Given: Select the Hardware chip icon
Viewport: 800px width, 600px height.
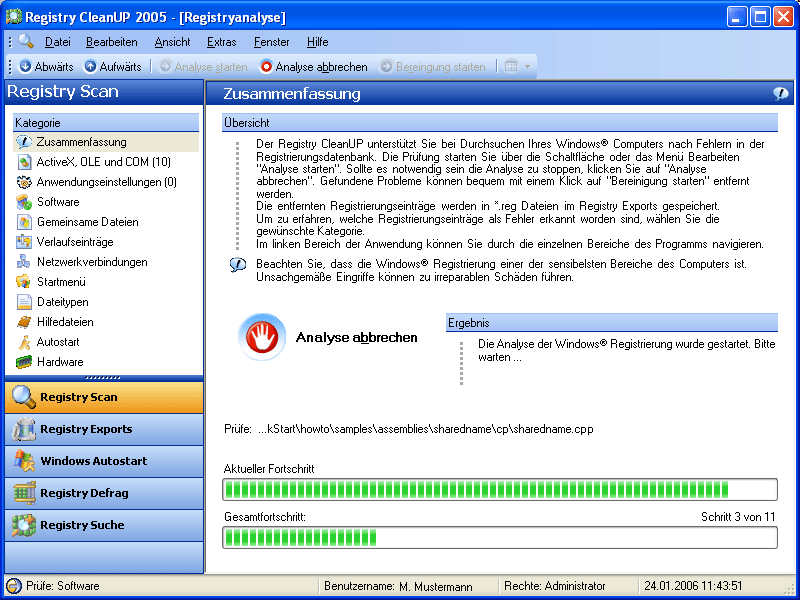Looking at the screenshot, I should [x=24, y=362].
